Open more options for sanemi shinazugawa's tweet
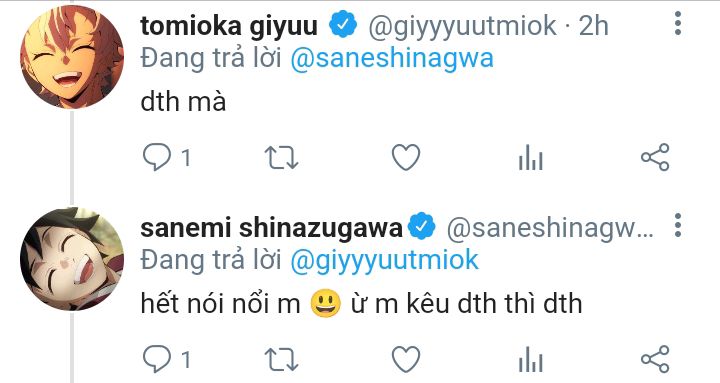Viewport: 720px width, 383px height. click(x=678, y=225)
